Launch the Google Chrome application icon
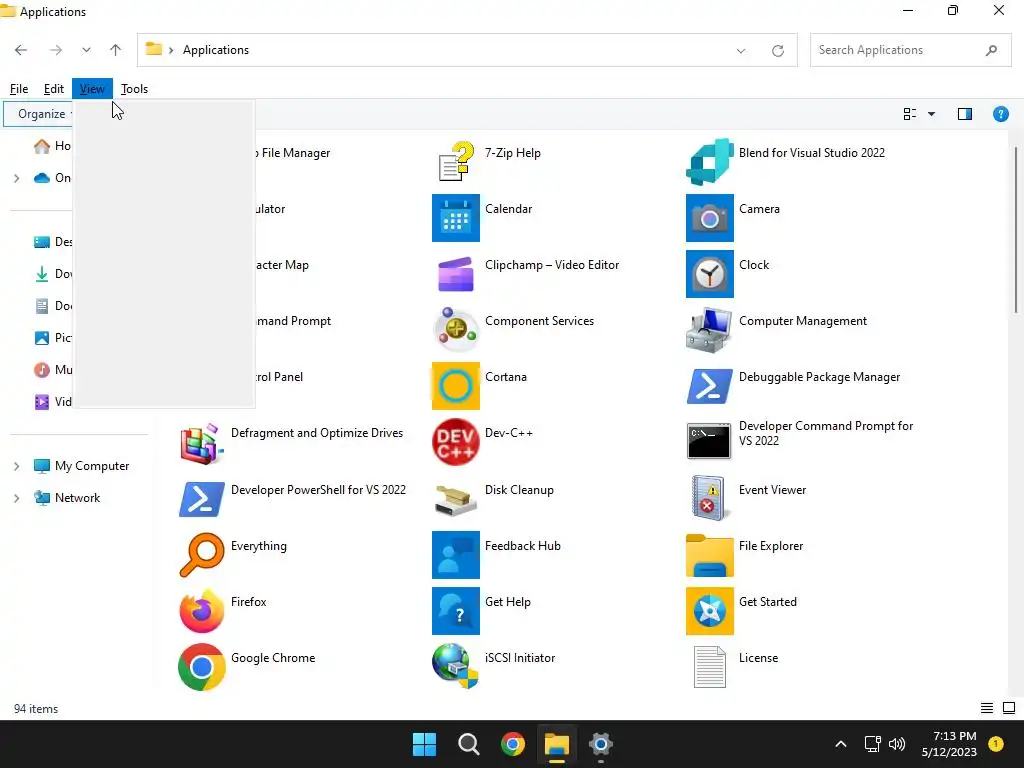The image size is (1024, 768). coord(201,667)
